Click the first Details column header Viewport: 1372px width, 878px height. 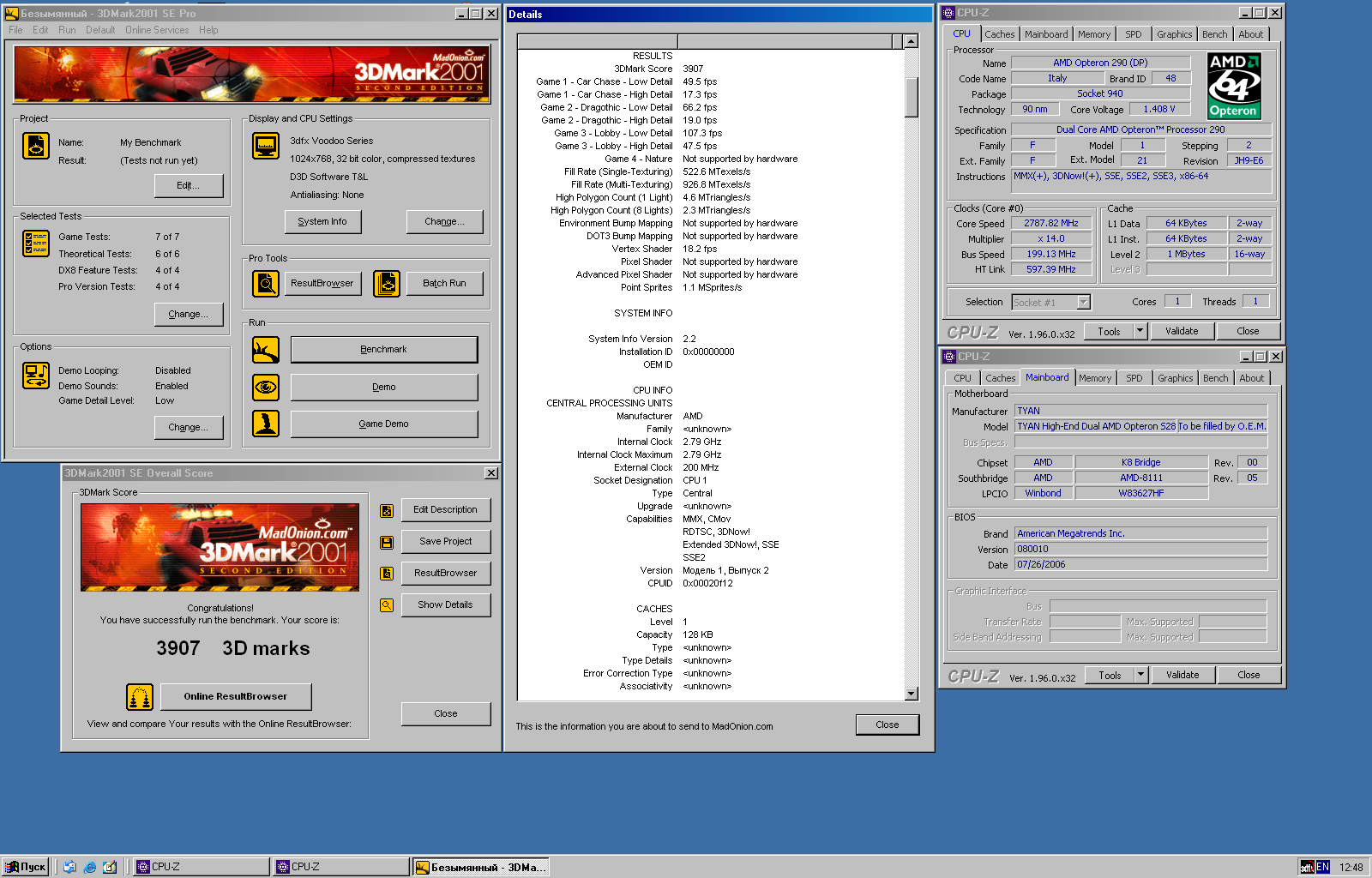click(598, 41)
